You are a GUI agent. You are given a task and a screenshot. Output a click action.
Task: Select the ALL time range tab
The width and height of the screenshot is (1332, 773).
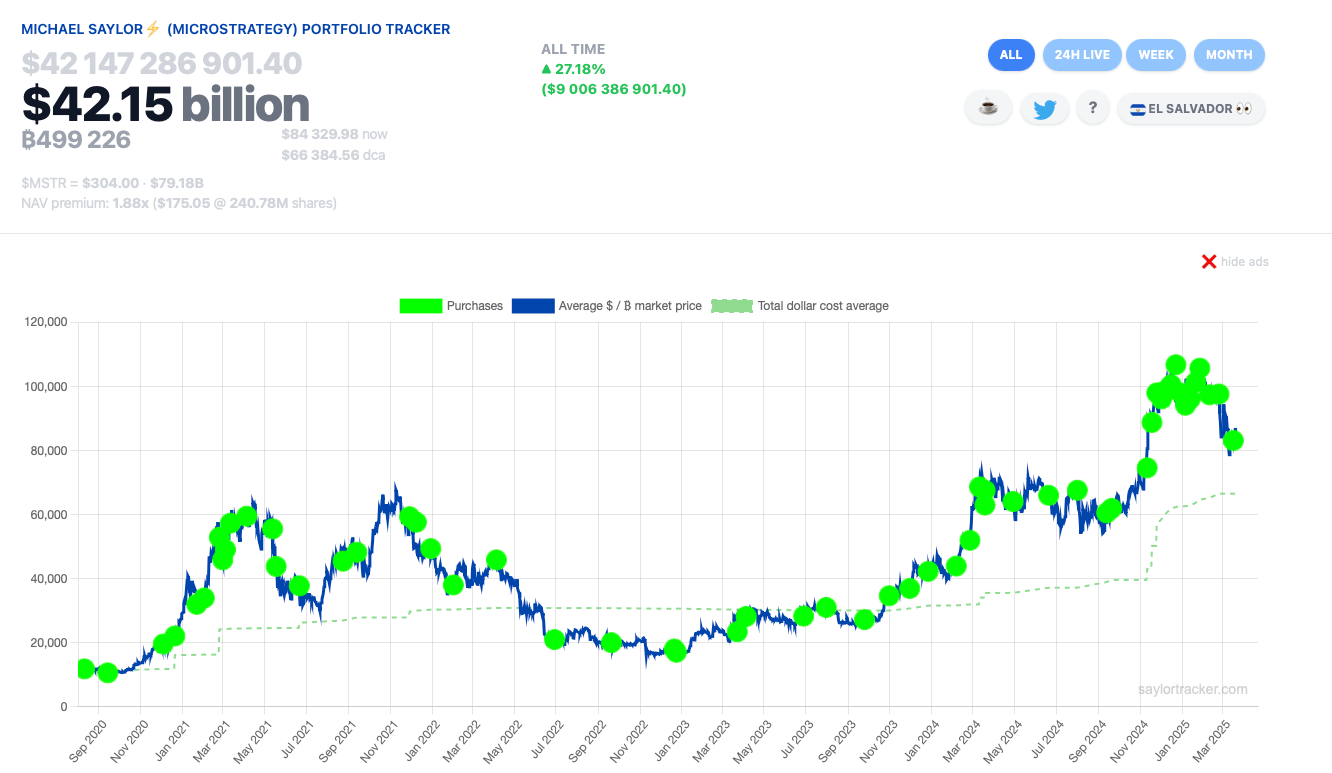coord(1011,55)
